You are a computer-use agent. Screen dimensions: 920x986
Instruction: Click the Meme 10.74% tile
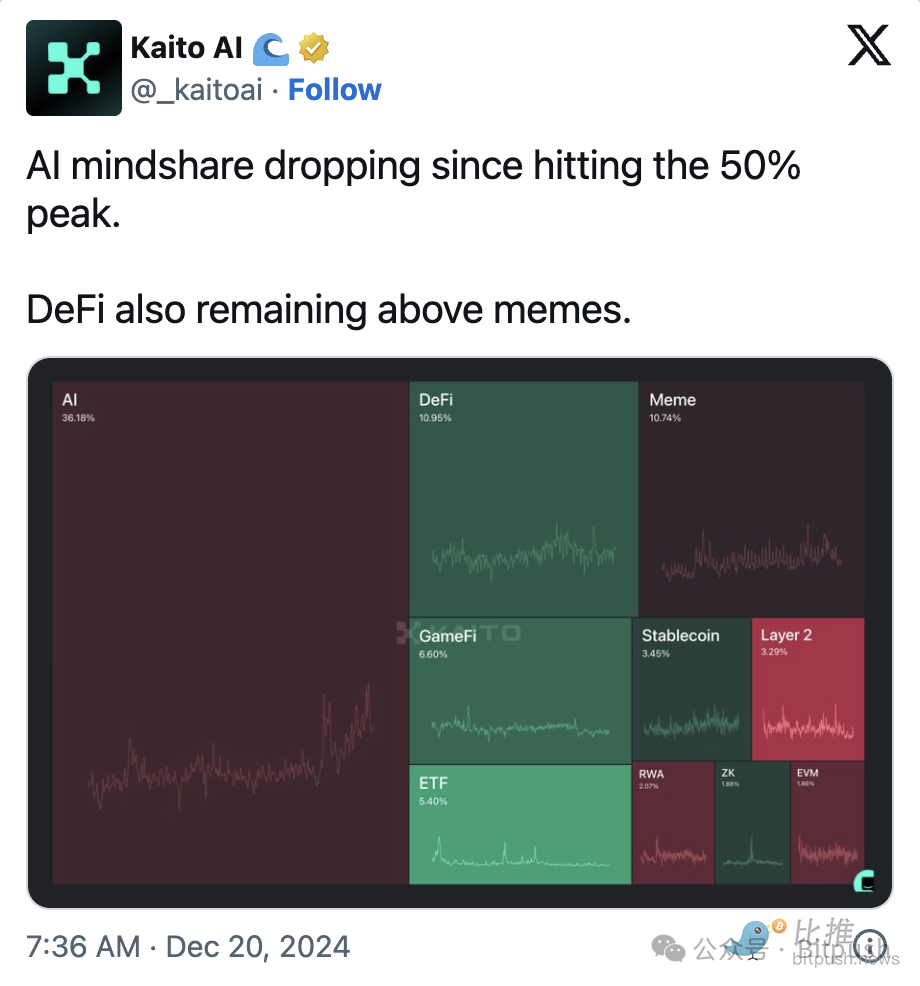point(751,498)
